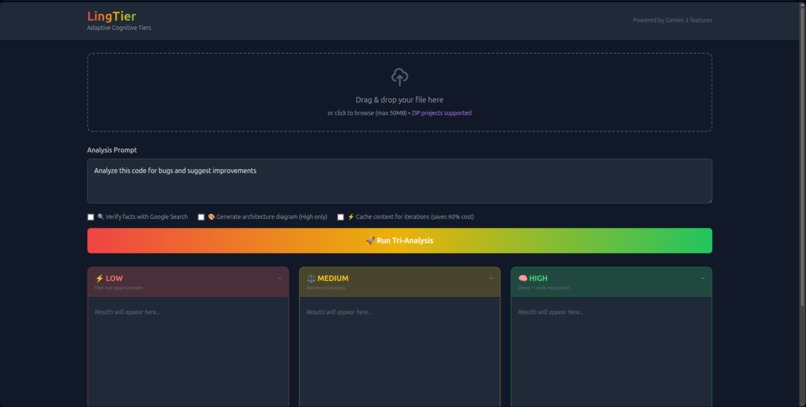The height and width of the screenshot is (407, 806).
Task: Click the LOW panel results placeholder text
Action: click(127, 312)
